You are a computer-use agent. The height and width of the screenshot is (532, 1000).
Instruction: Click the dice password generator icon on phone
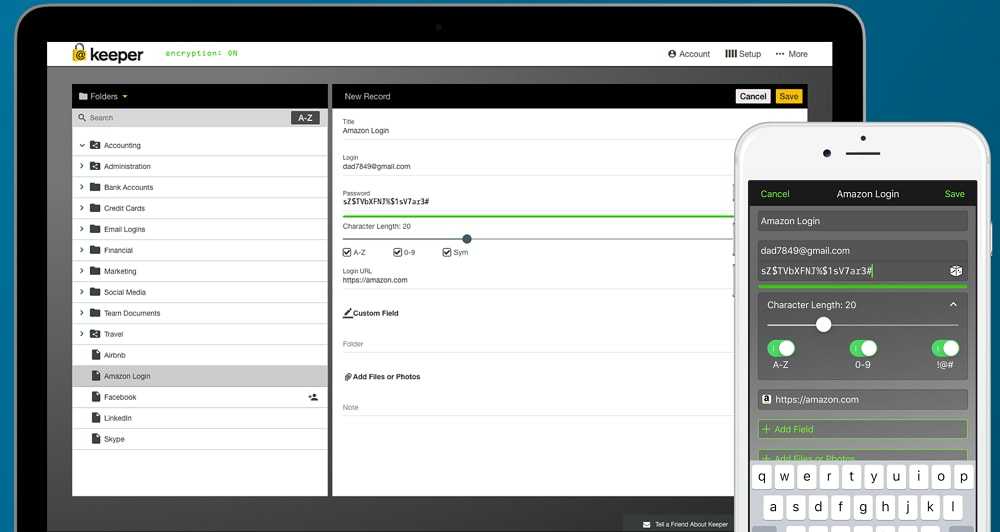[955, 271]
